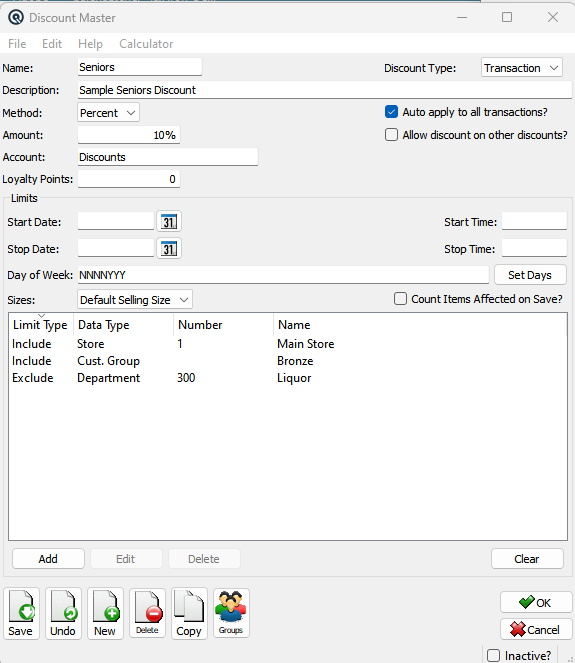
Task: Open the Groups people icon
Action: 231,613
